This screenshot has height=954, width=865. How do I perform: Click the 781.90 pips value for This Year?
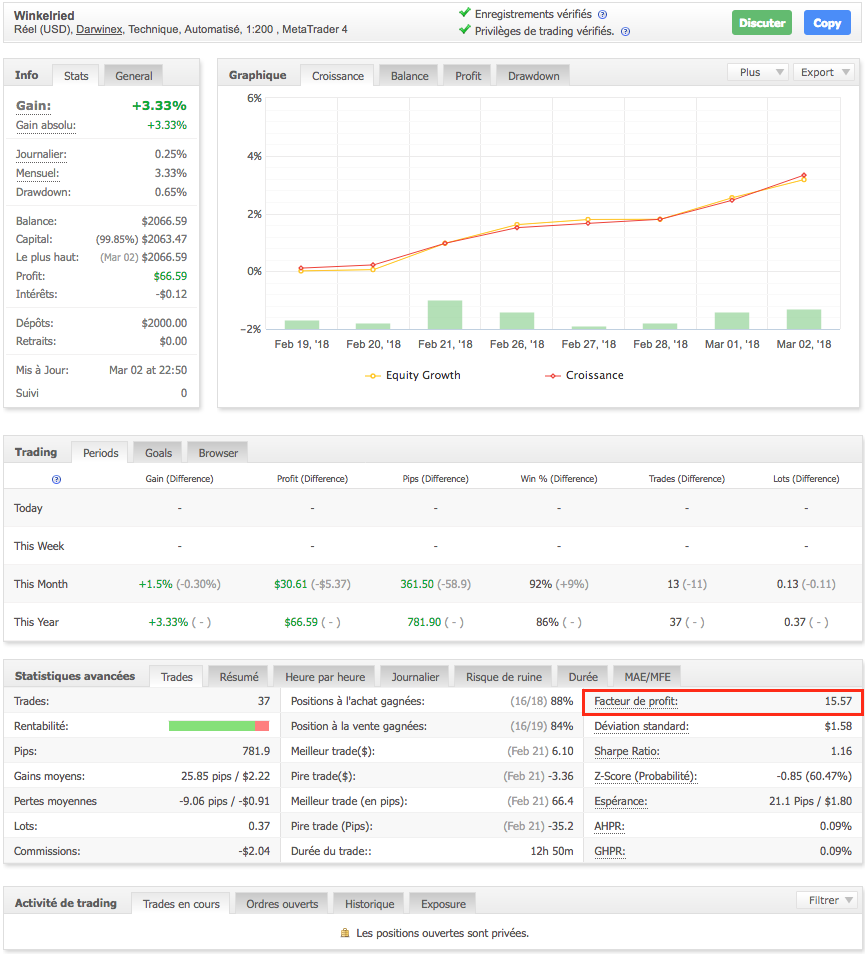tap(424, 622)
